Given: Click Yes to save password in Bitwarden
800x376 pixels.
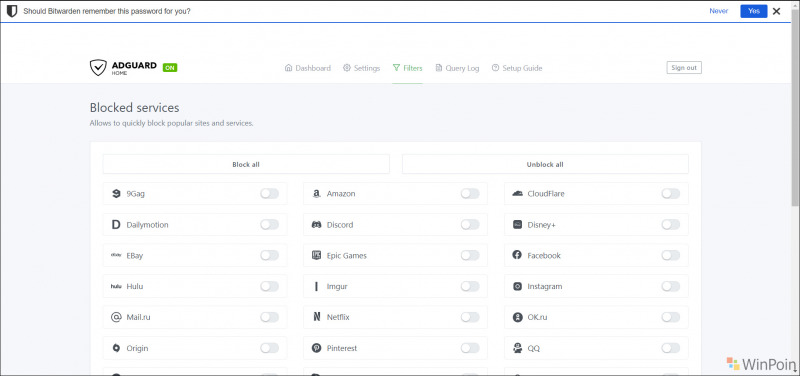Looking at the screenshot, I should tap(754, 11).
